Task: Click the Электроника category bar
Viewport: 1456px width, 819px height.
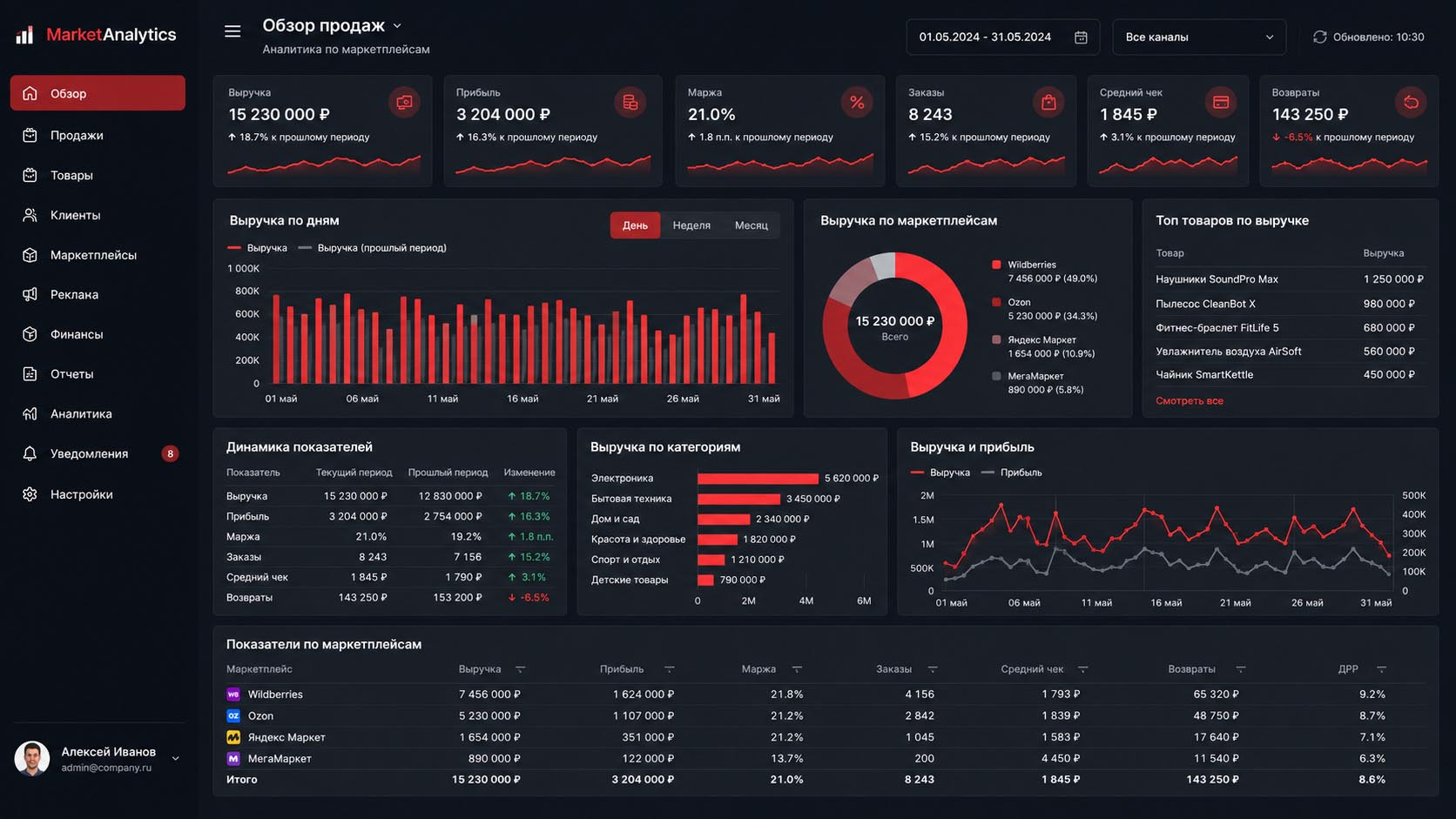Action: [x=758, y=479]
